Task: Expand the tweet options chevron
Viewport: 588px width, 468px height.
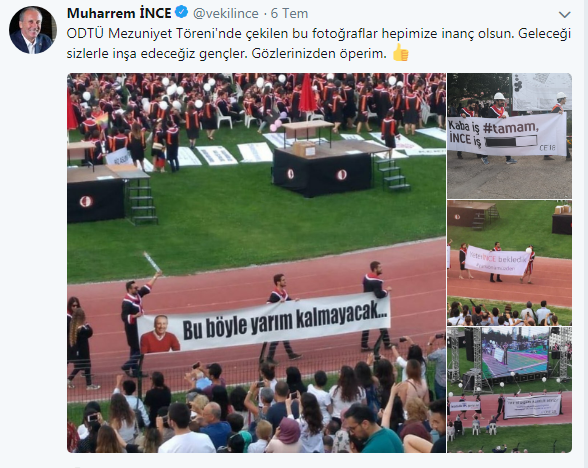Action: pyautogui.click(x=564, y=15)
